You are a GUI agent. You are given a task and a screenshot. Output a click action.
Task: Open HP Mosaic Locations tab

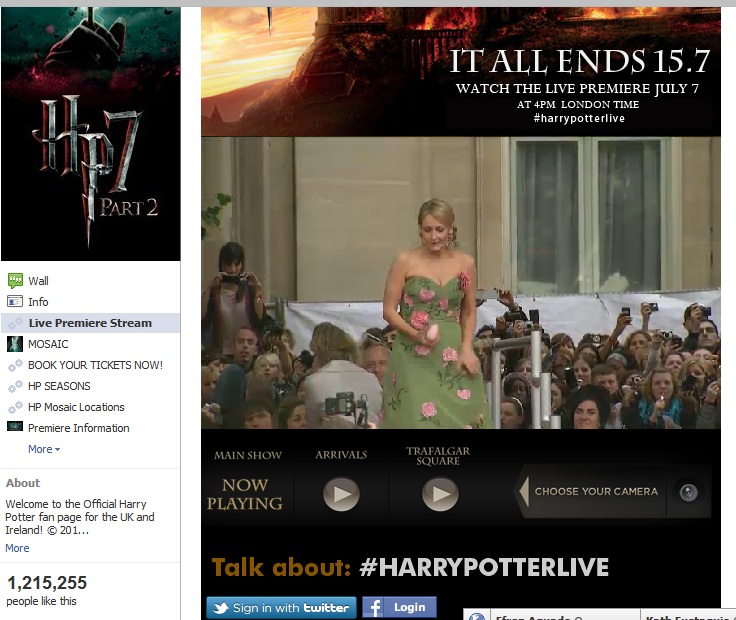pos(76,407)
